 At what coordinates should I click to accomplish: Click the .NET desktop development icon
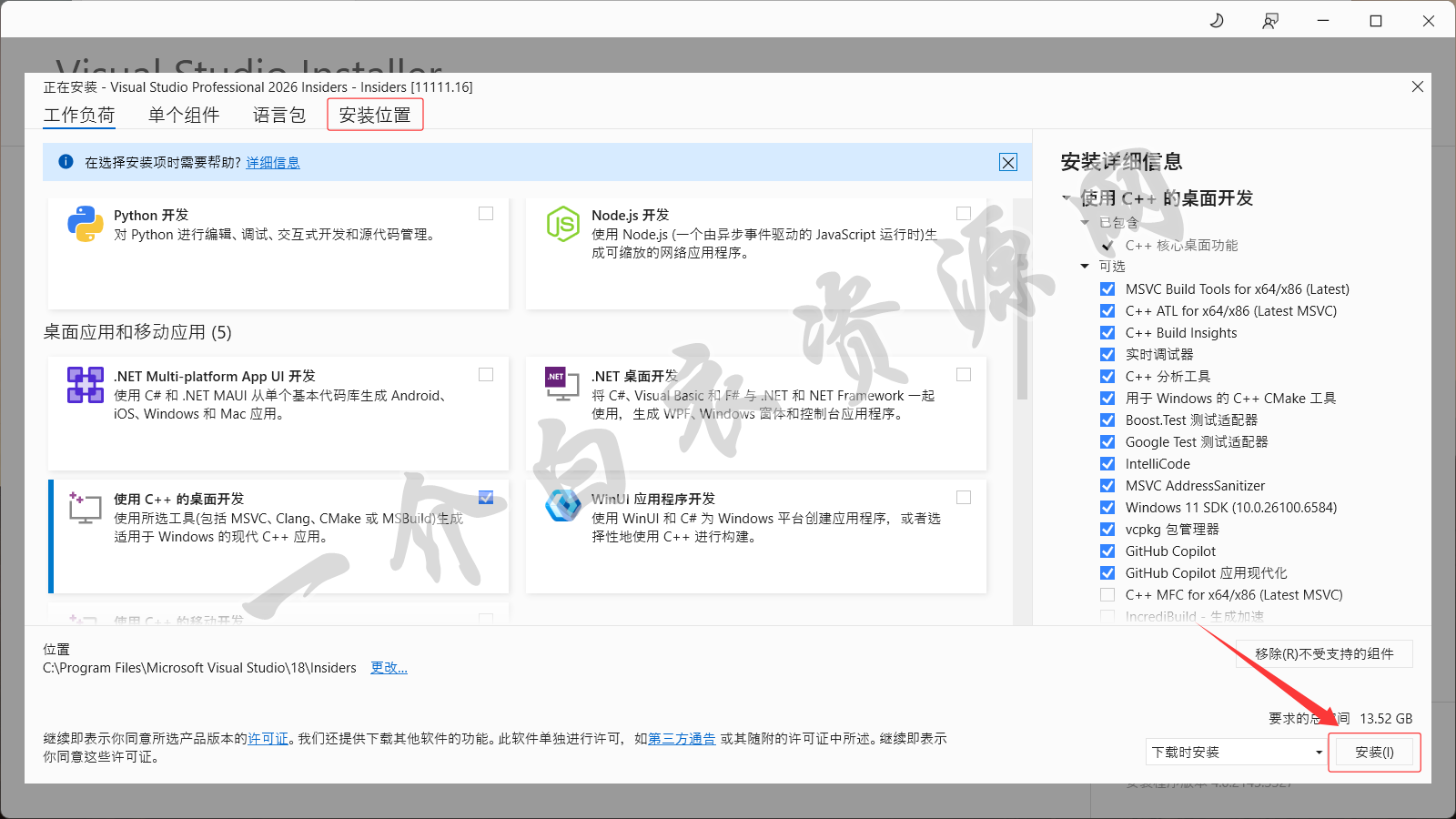click(x=562, y=384)
